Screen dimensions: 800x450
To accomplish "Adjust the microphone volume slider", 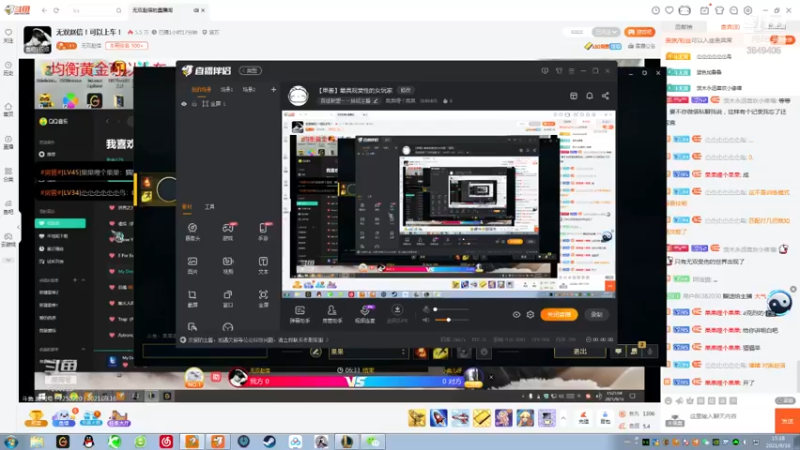I will tap(451, 309).
